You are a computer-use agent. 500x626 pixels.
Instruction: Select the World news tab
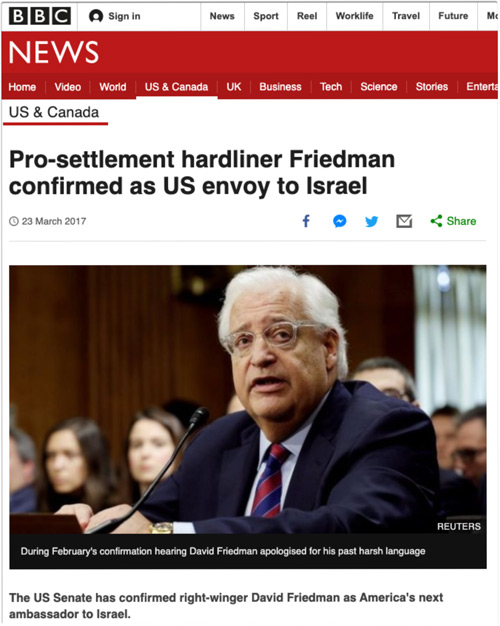(x=113, y=87)
